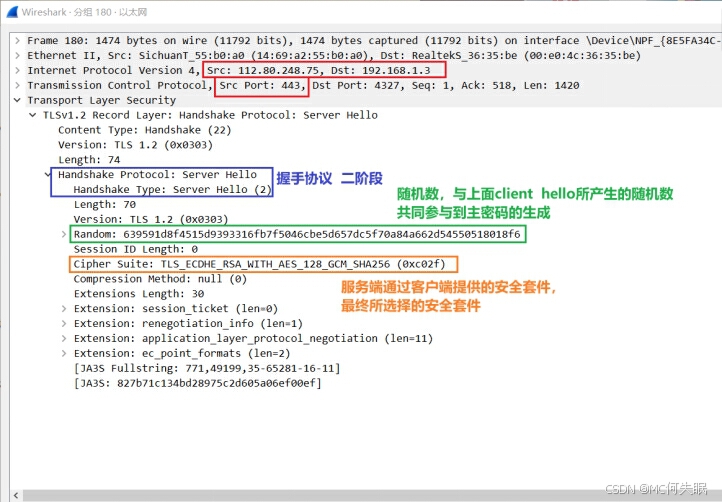Image resolution: width=722 pixels, height=502 pixels.
Task: Select the Session ID Length line
Action: point(135,249)
